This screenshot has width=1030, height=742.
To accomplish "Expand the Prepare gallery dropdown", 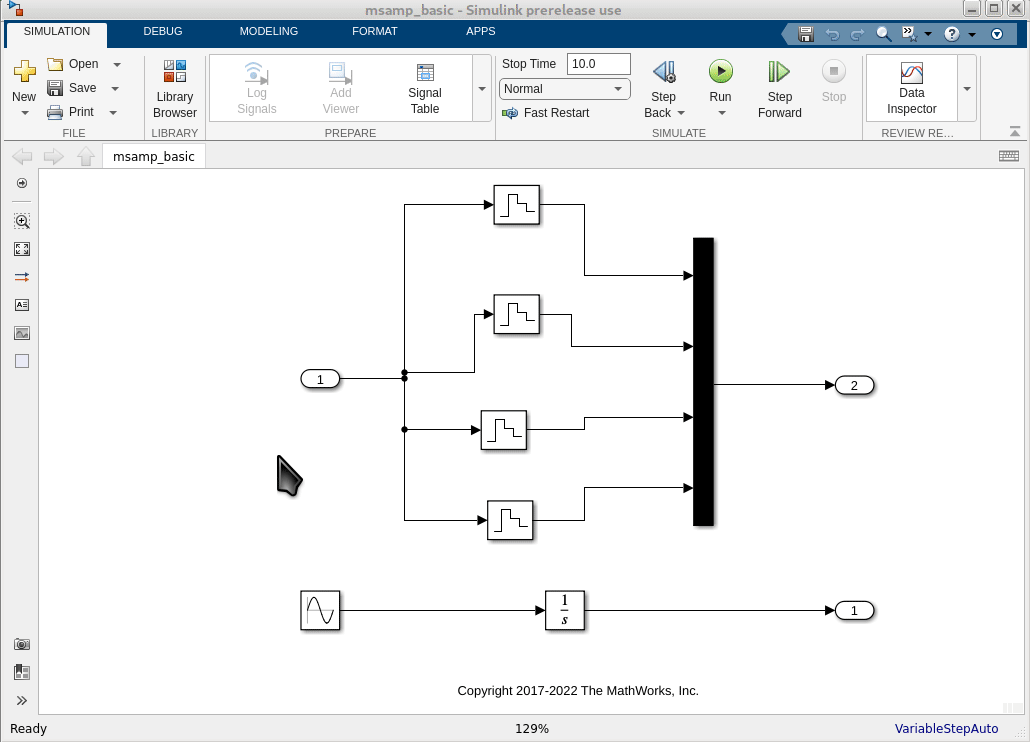I will coord(482,89).
